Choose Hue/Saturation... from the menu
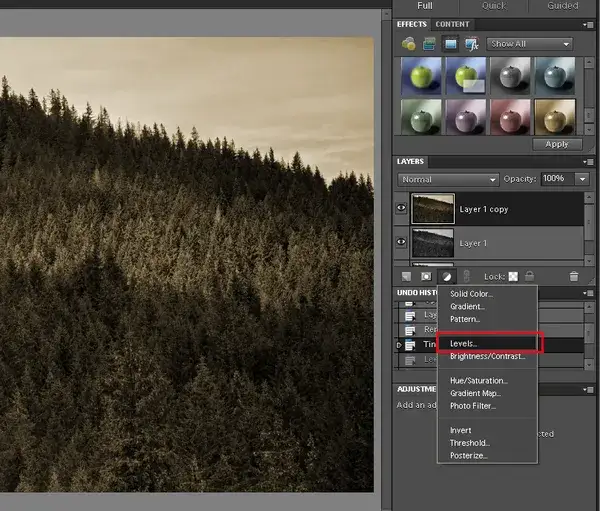This screenshot has height=511, width=600. point(479,381)
